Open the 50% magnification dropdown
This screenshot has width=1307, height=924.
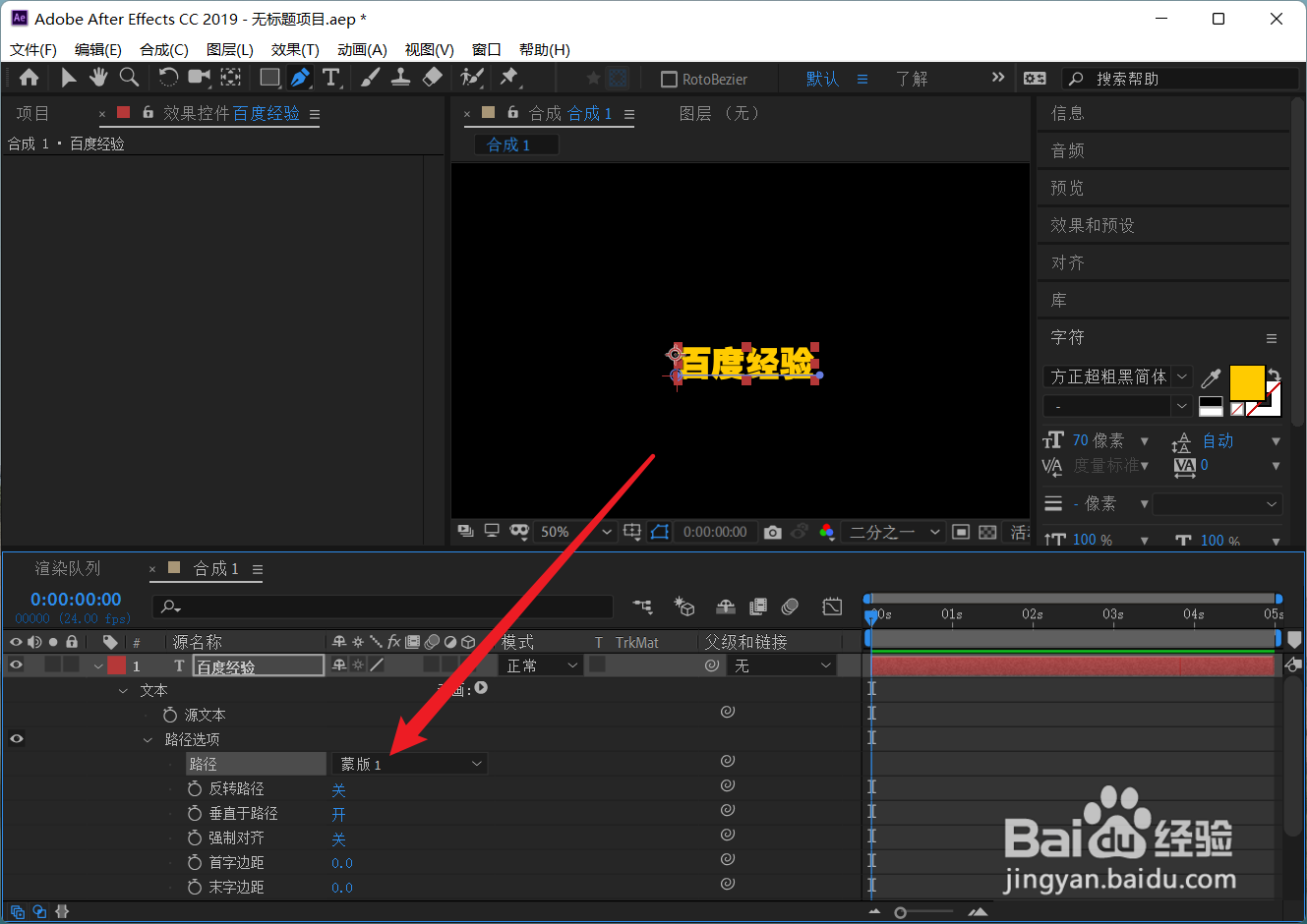click(575, 532)
